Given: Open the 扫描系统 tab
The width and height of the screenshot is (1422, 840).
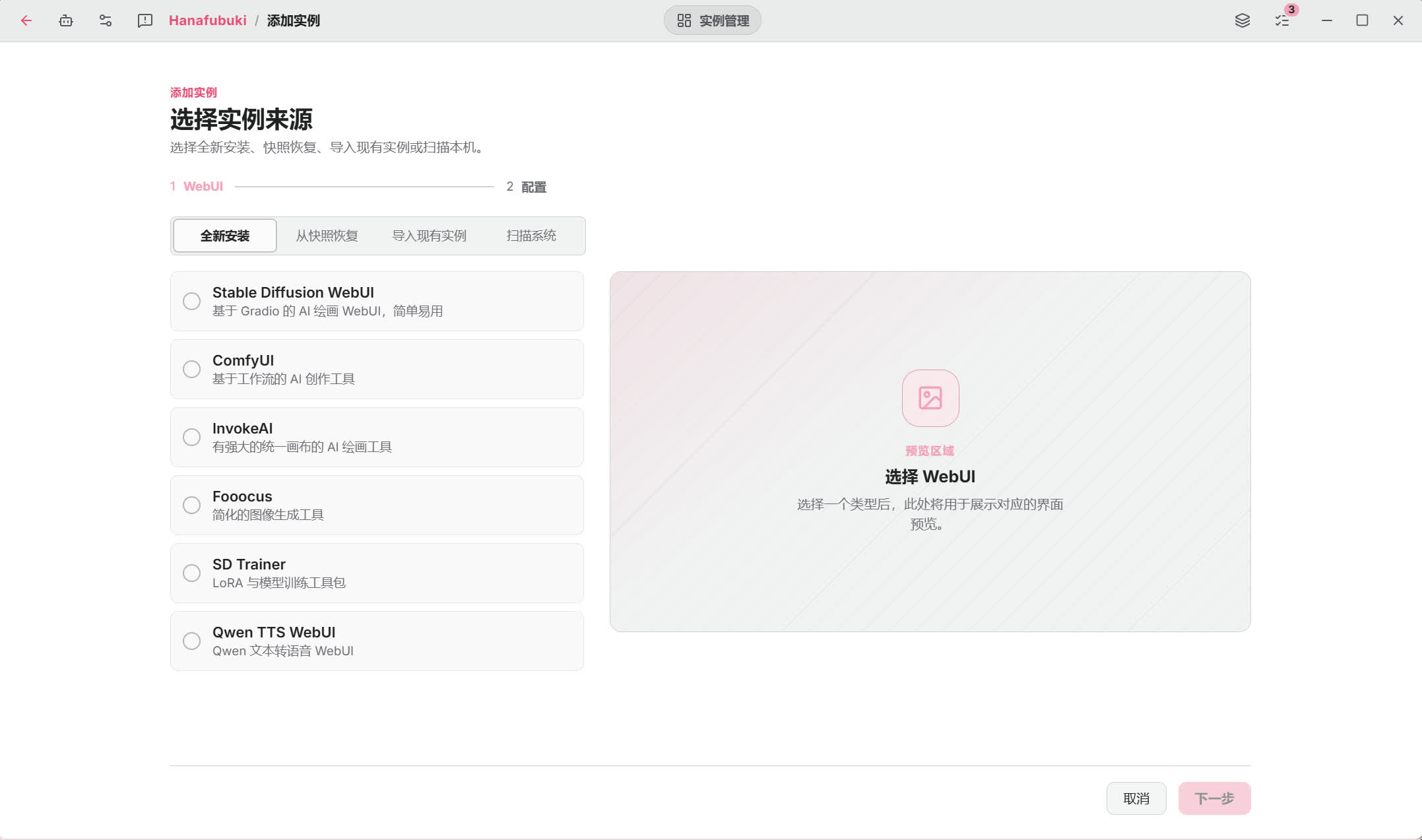Looking at the screenshot, I should tap(531, 236).
